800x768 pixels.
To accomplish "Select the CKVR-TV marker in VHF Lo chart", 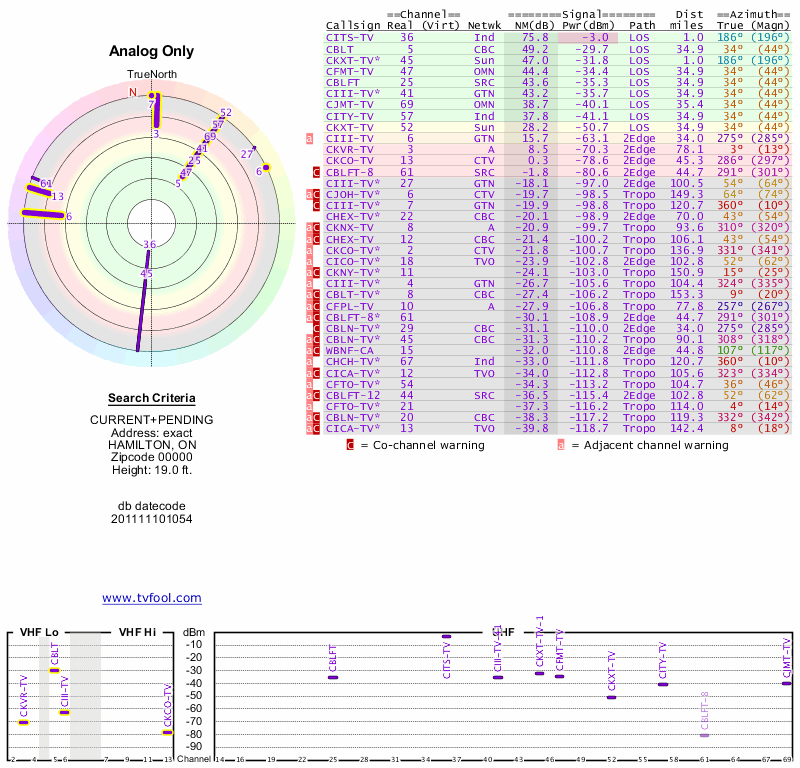I will coord(24,722).
